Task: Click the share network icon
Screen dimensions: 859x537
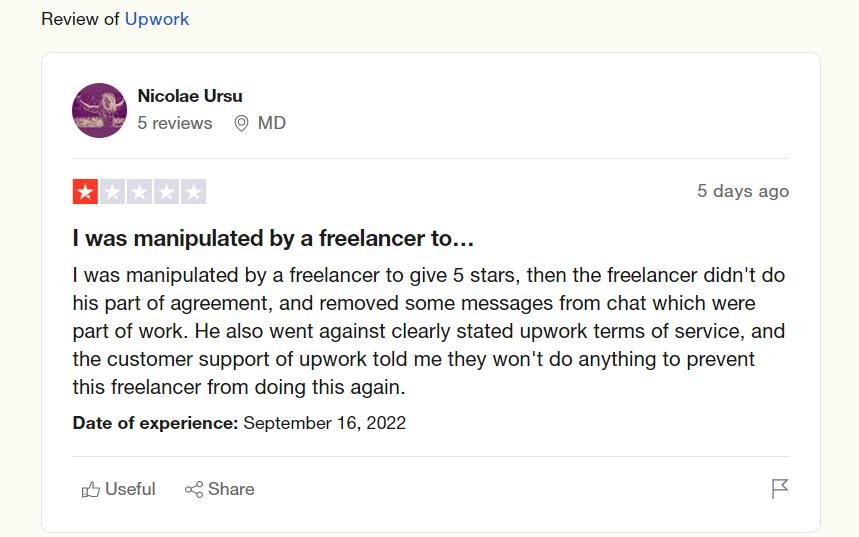Action: pos(194,489)
